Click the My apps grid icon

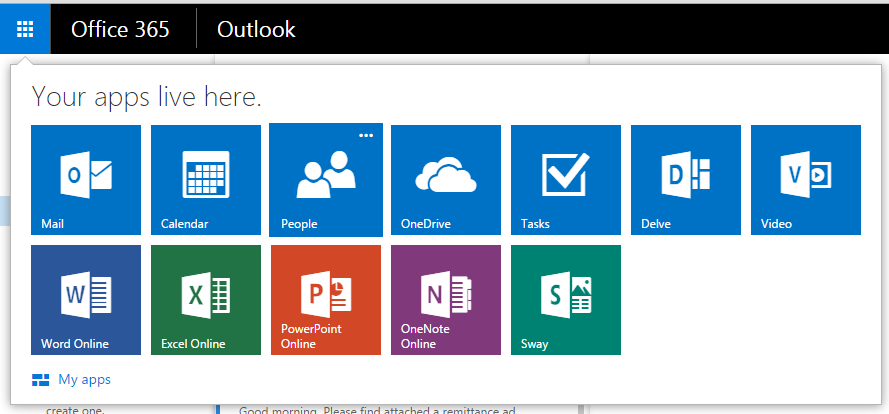coord(40,379)
